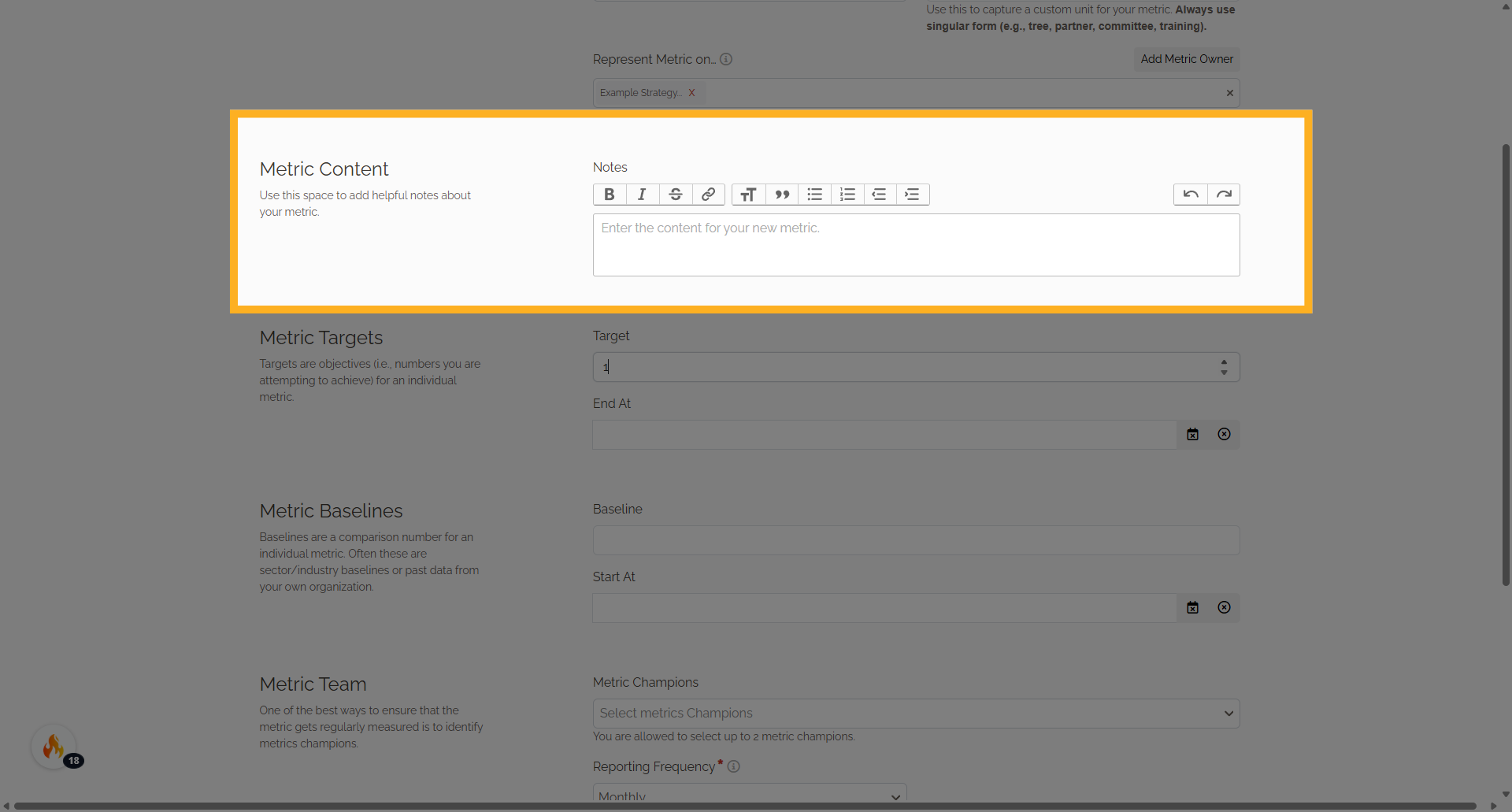Image resolution: width=1512 pixels, height=812 pixels.
Task: Insert a link in Notes editor
Action: [709, 195]
